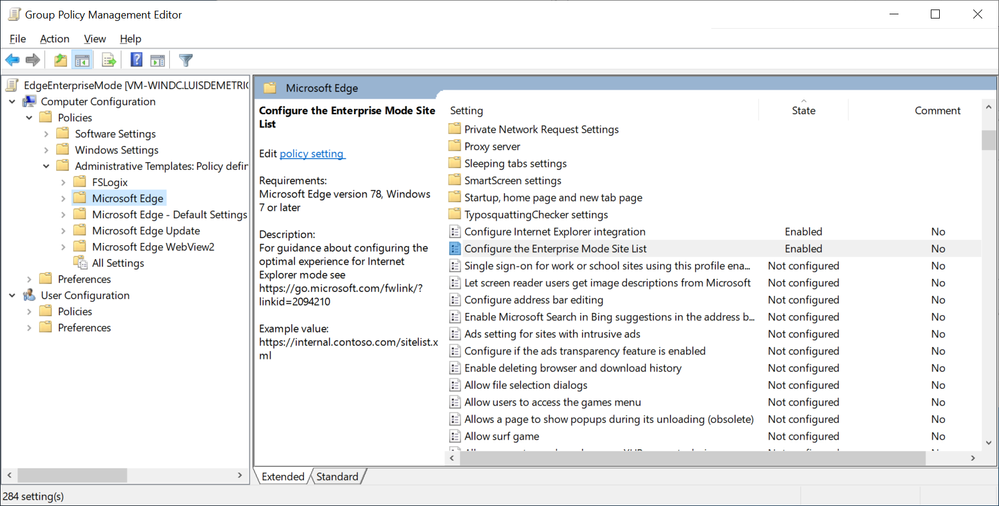
Task: Click the Configure address bar editing policy icon
Action: [454, 300]
